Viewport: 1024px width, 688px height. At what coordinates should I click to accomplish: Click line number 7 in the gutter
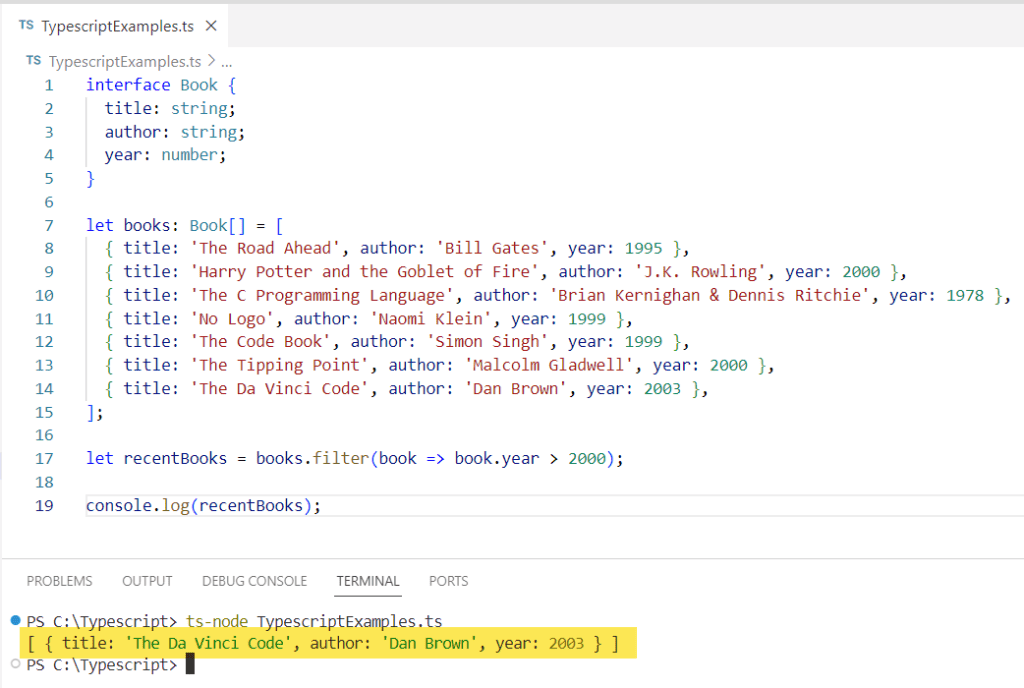pos(49,226)
